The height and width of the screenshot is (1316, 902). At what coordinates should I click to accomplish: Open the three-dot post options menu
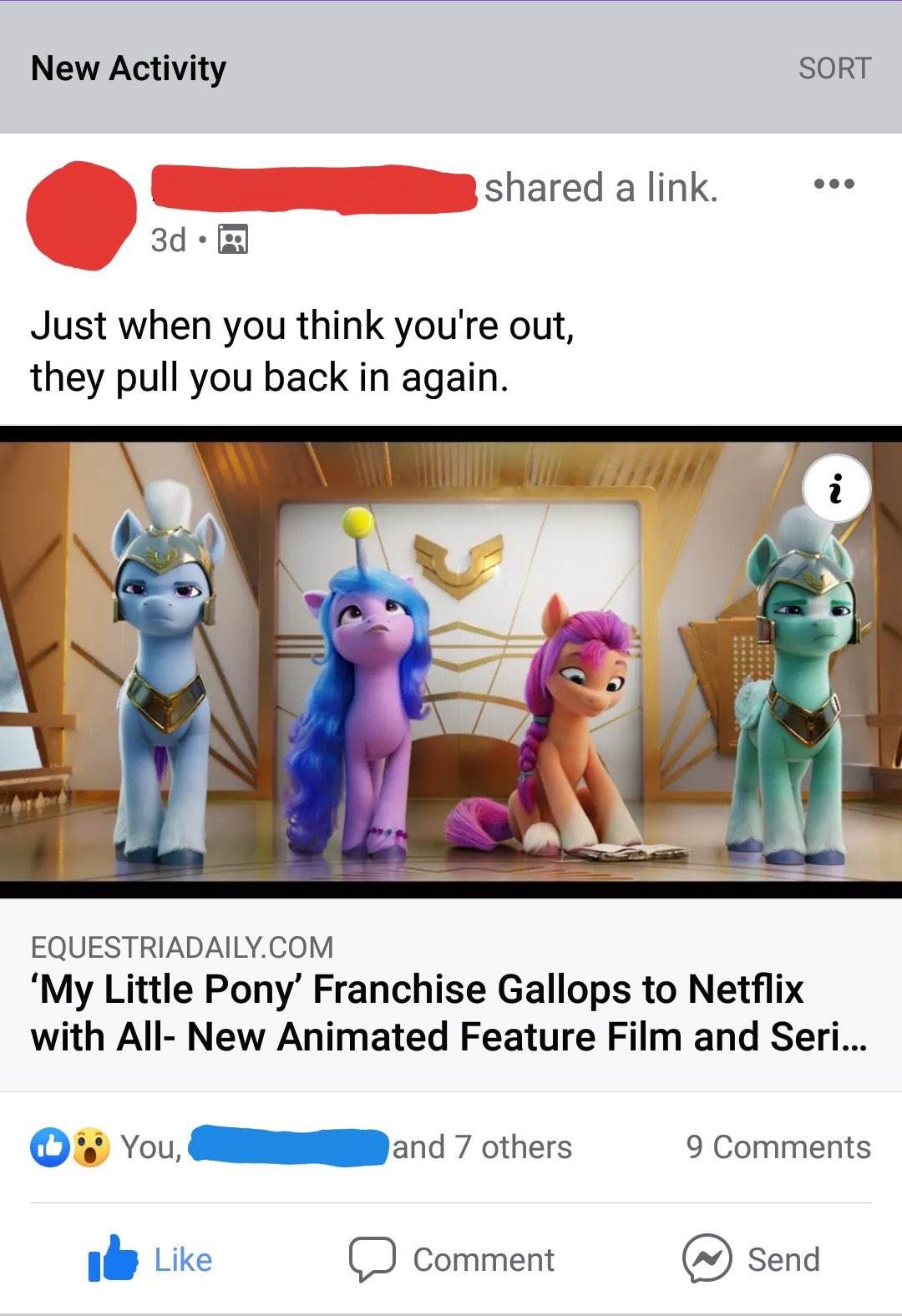(834, 184)
